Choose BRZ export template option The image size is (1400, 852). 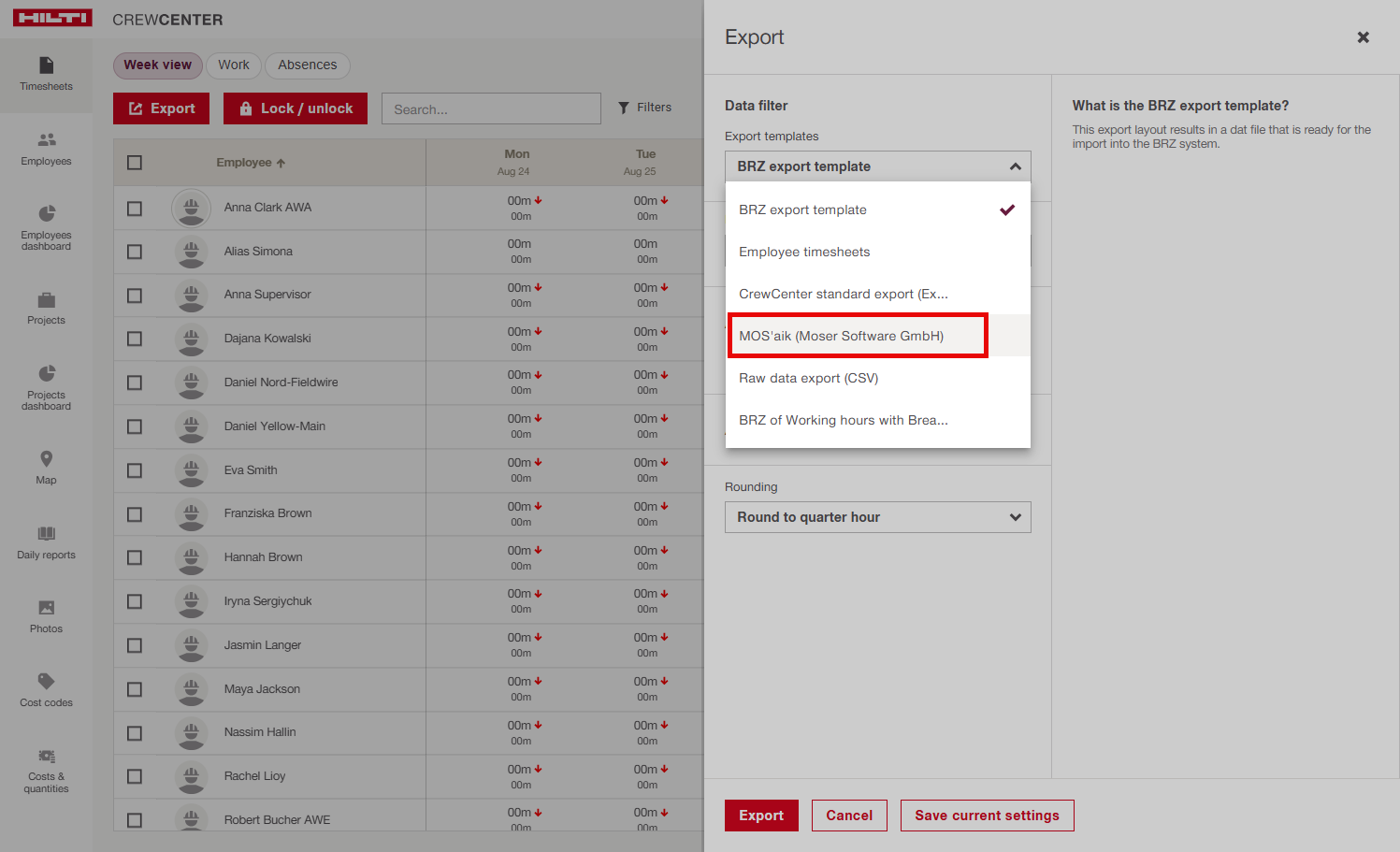(x=877, y=209)
